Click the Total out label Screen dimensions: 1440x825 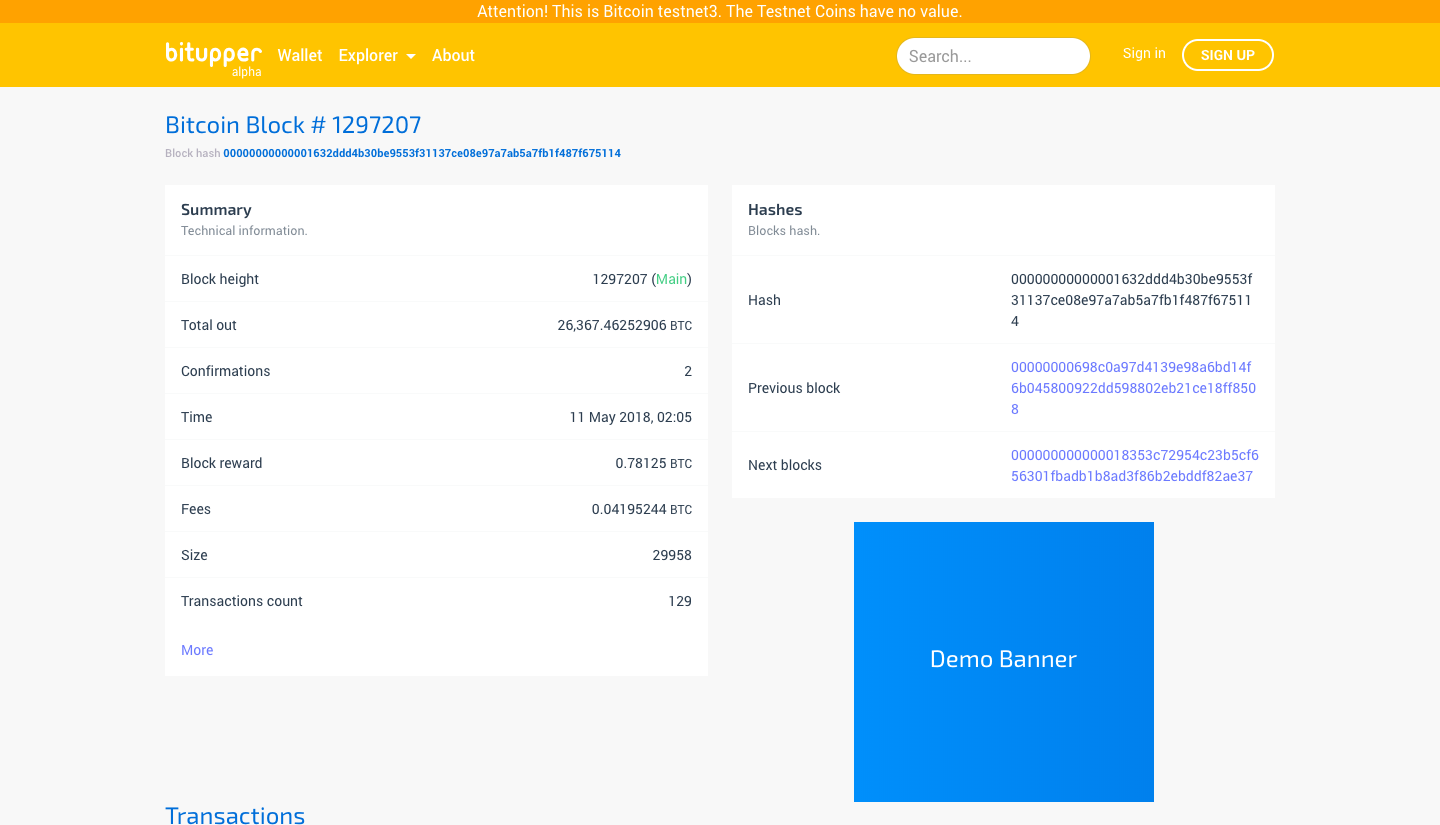(209, 325)
